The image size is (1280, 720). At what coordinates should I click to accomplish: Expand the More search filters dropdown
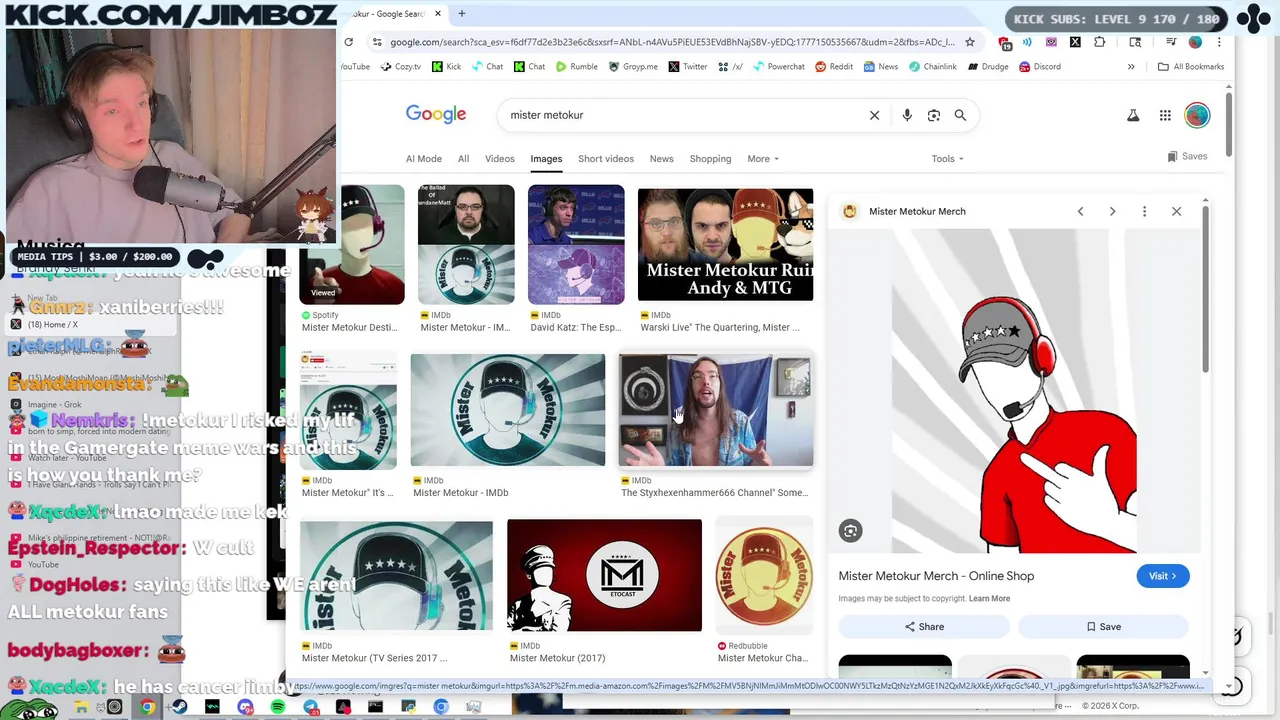coord(763,159)
